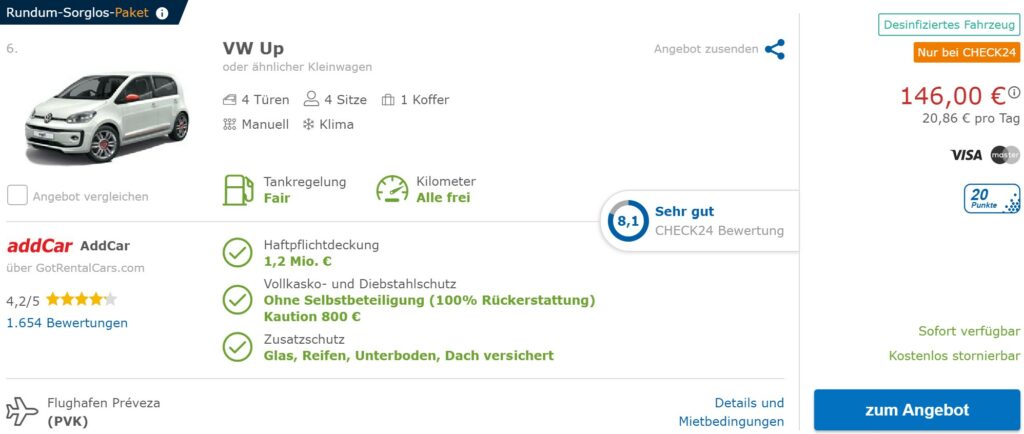Click the Angebot zusenden text link
This screenshot has width=1024, height=434.
706,49
